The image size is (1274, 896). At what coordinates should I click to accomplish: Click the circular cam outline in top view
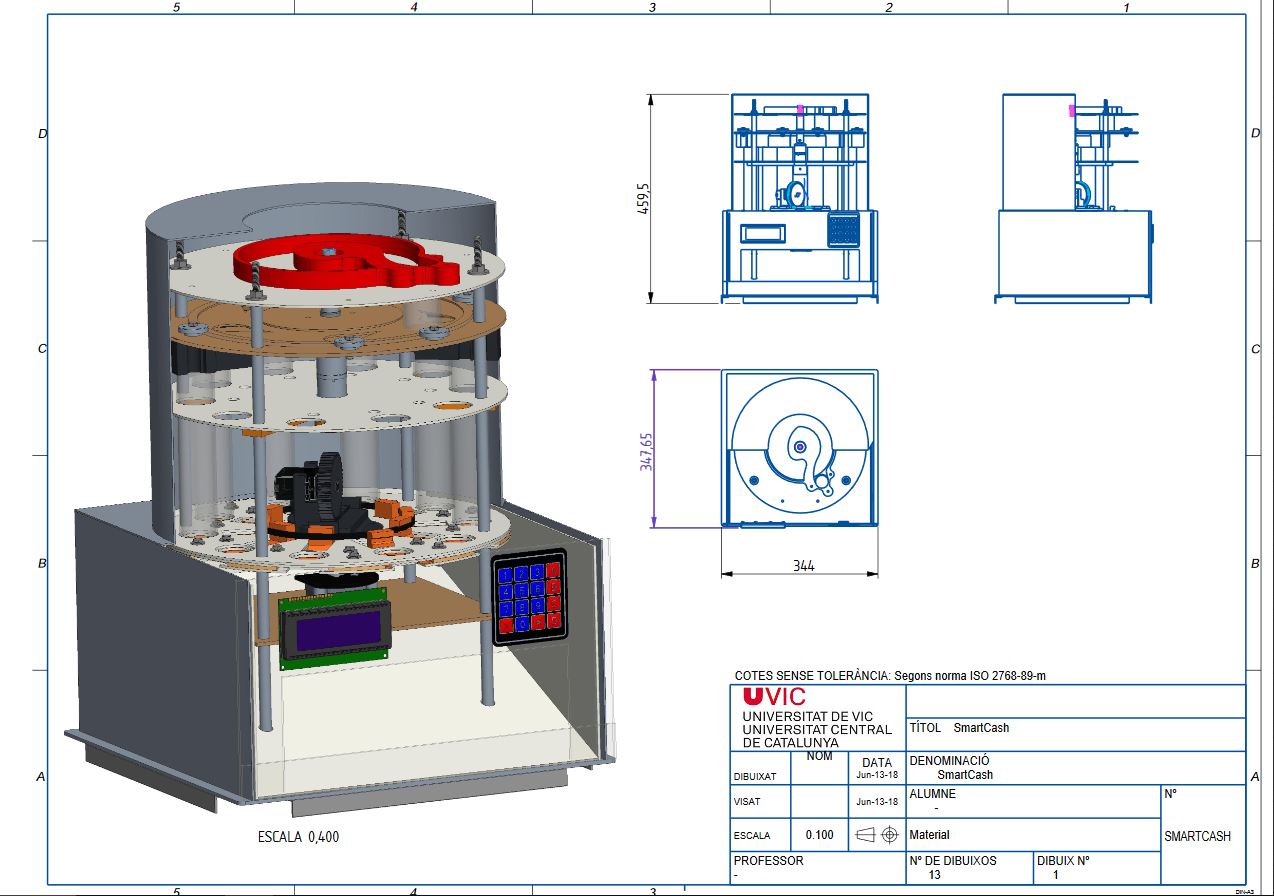coord(800,449)
